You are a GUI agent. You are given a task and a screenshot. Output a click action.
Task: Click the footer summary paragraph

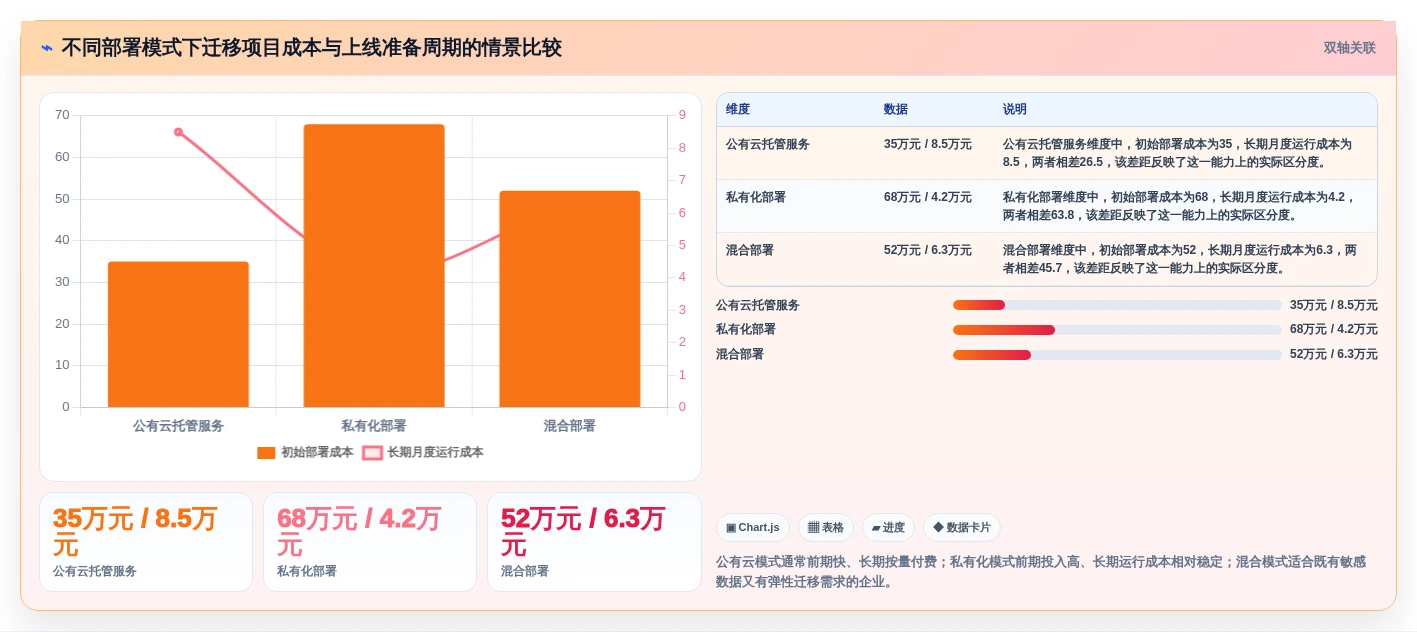(x=1041, y=572)
